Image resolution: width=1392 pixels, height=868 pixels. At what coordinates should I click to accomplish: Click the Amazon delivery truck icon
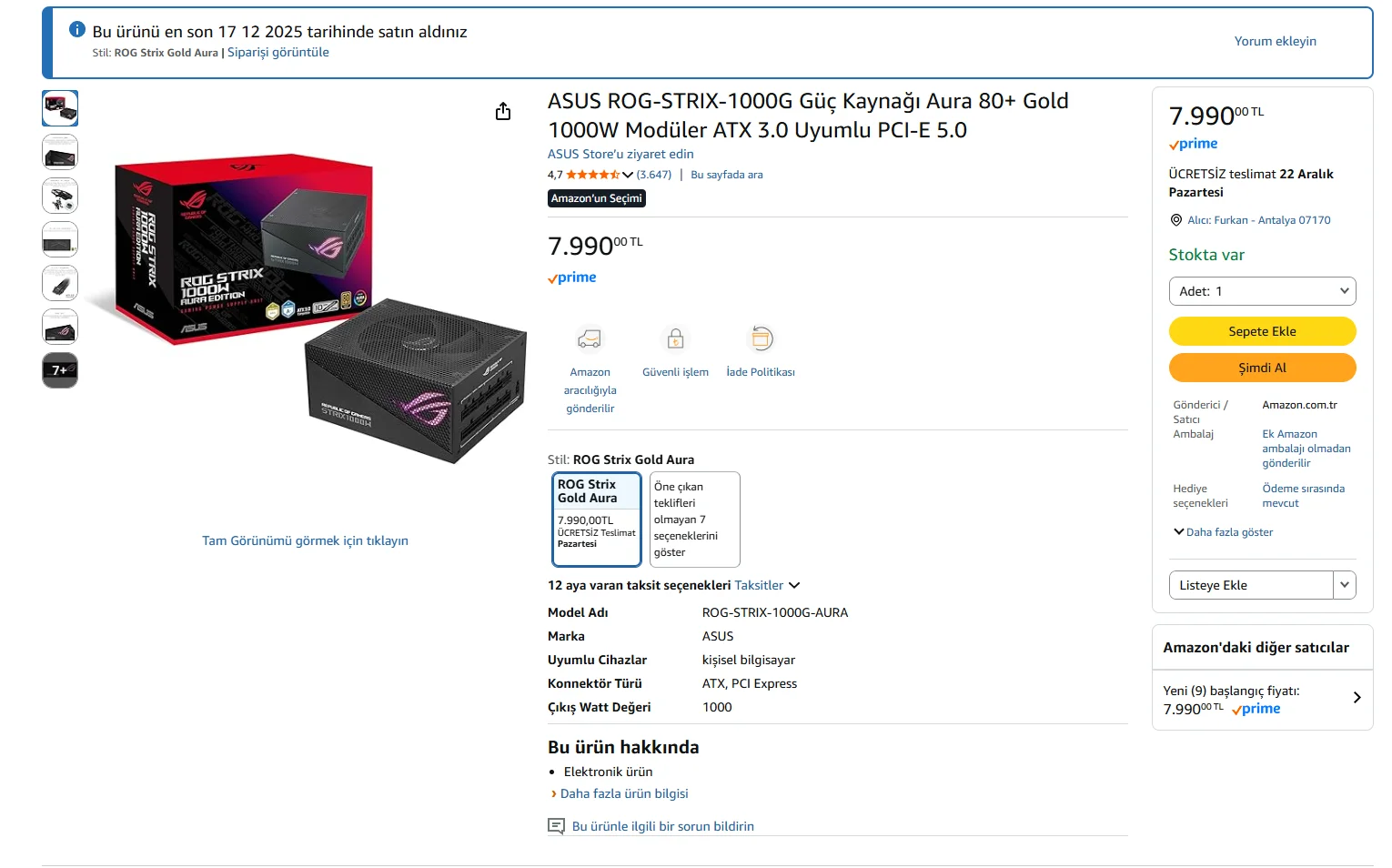590,339
